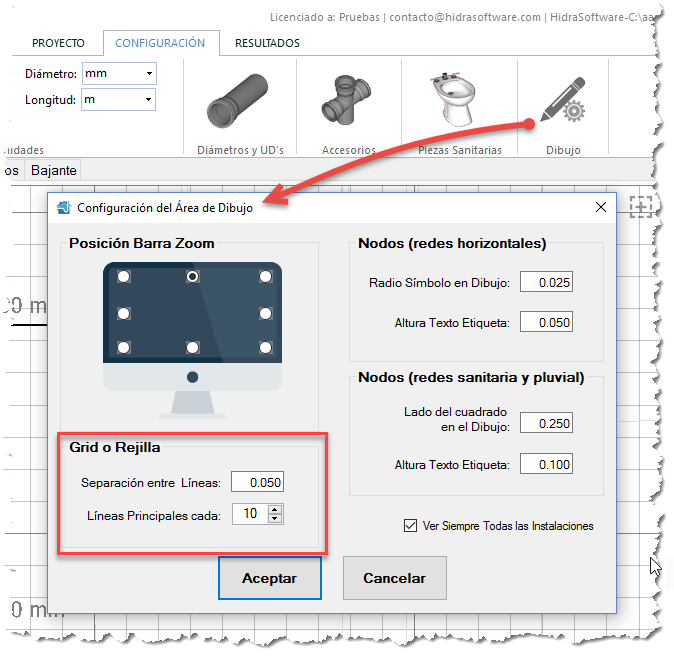The width and height of the screenshot is (674, 656).
Task: Click the dashed zoom-extents icon on canvas
Action: coord(640,206)
